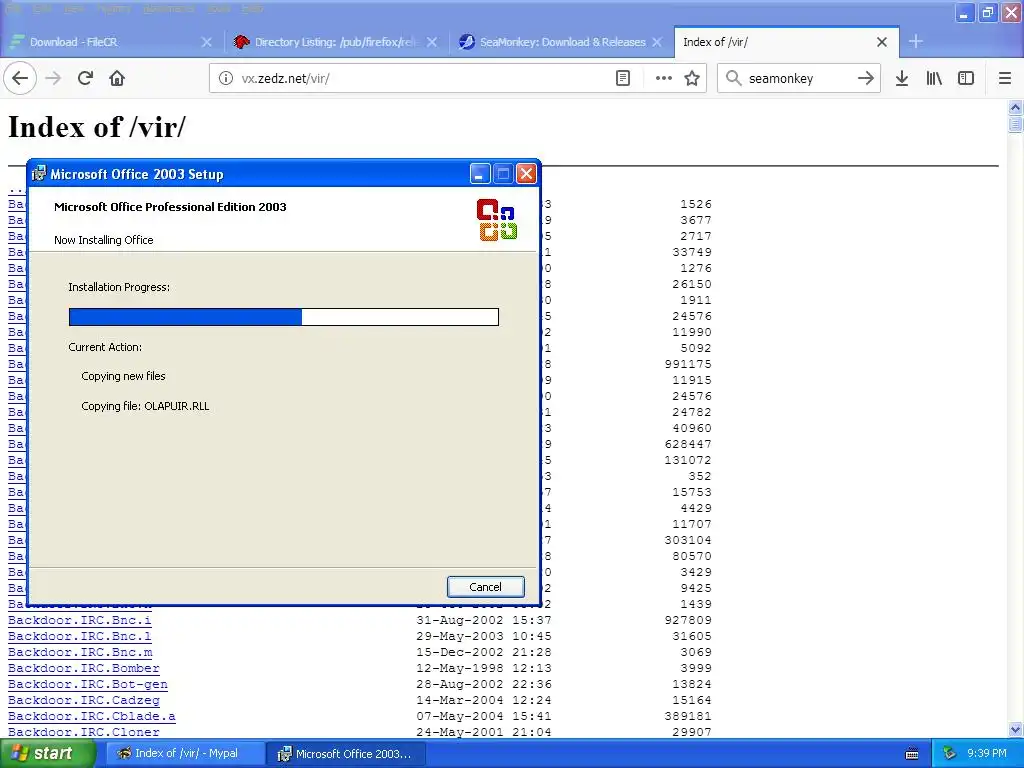Open the Backdoor.IRC.Bot-gen link
This screenshot has height=768, width=1024.
[x=88, y=684]
